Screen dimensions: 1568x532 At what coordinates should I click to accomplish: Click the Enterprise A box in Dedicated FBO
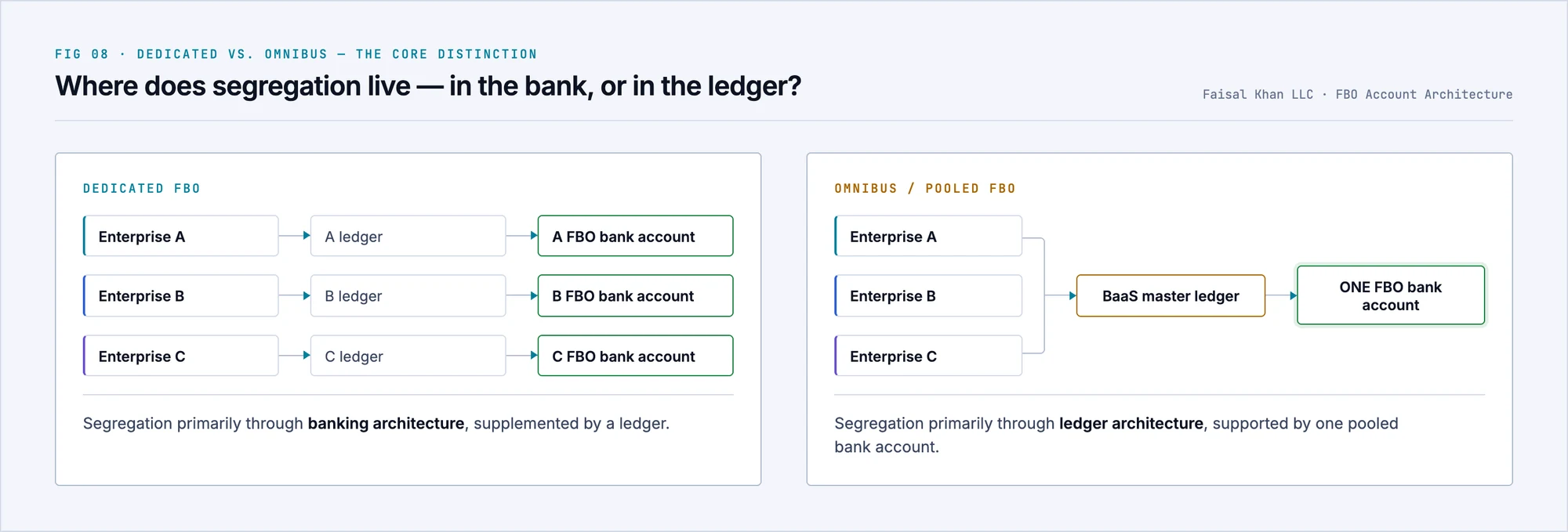tap(181, 236)
